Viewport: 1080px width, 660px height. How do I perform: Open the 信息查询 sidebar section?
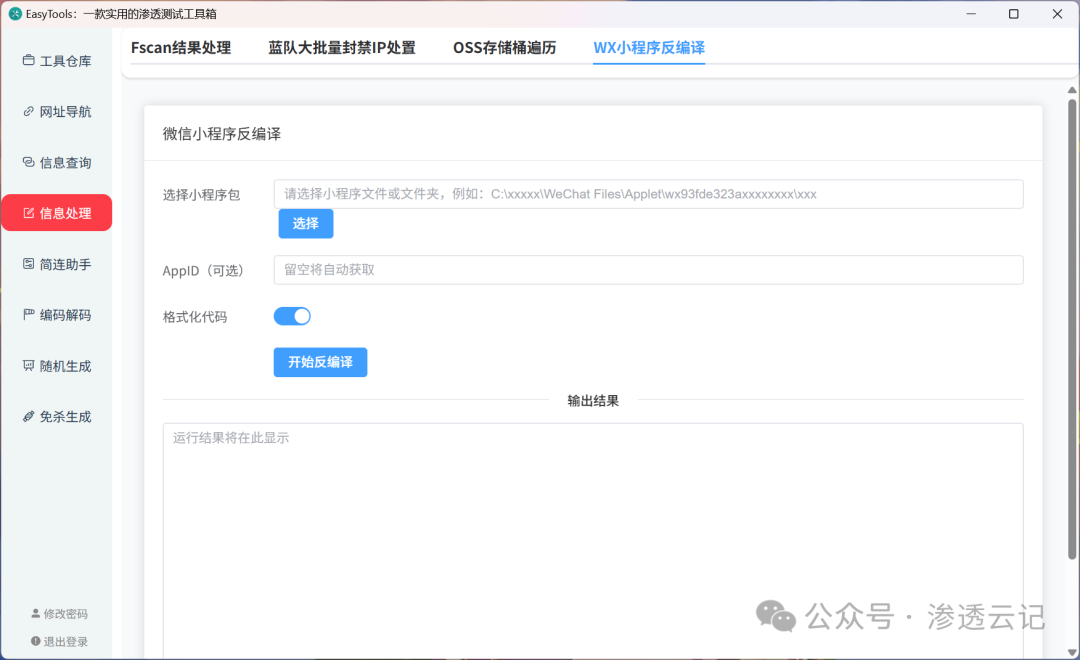[57, 163]
